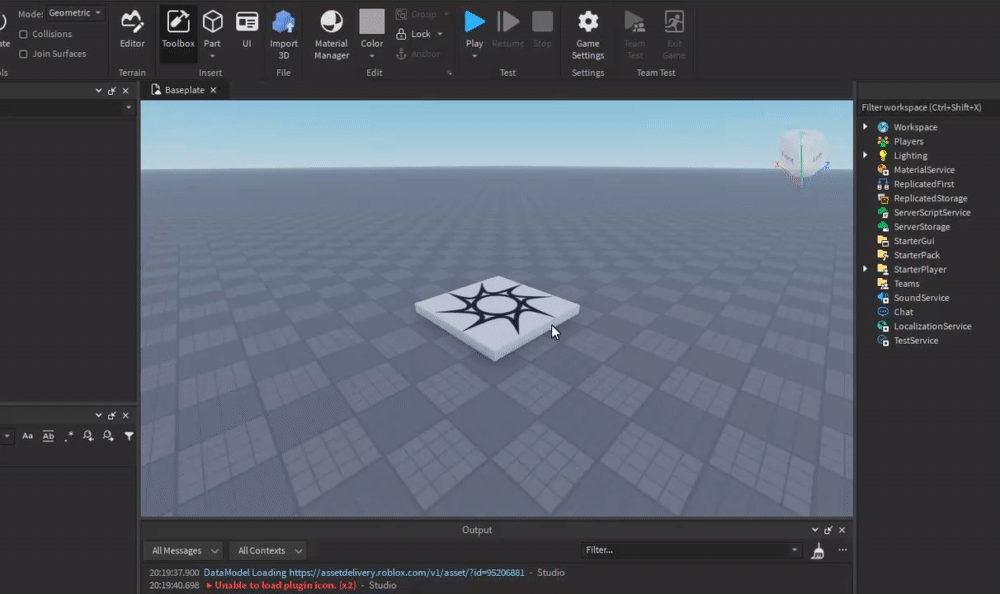This screenshot has width=1000, height=594.
Task: Click the Import 3D button
Action: (x=284, y=35)
